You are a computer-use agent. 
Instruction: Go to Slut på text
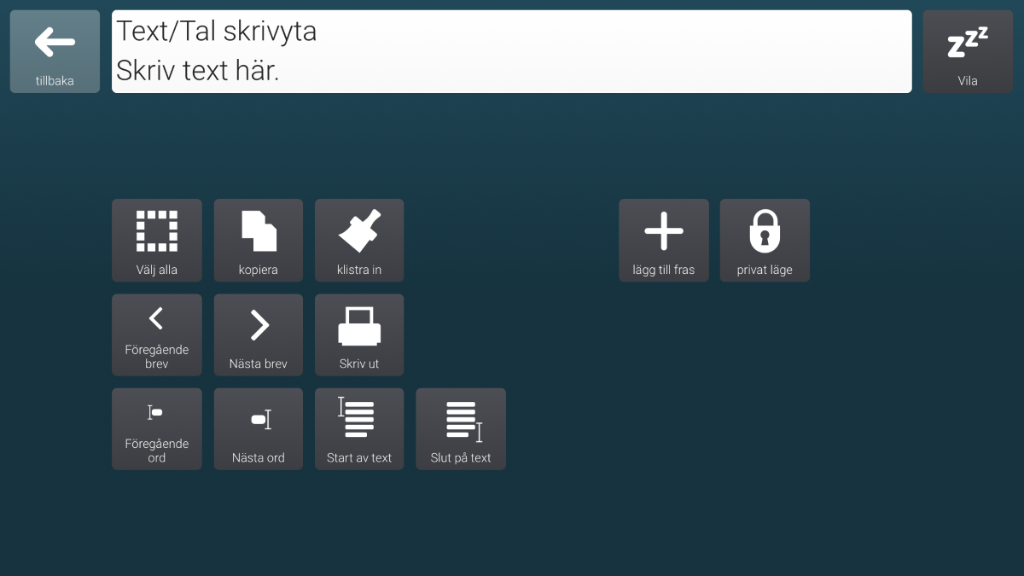[x=460, y=429]
